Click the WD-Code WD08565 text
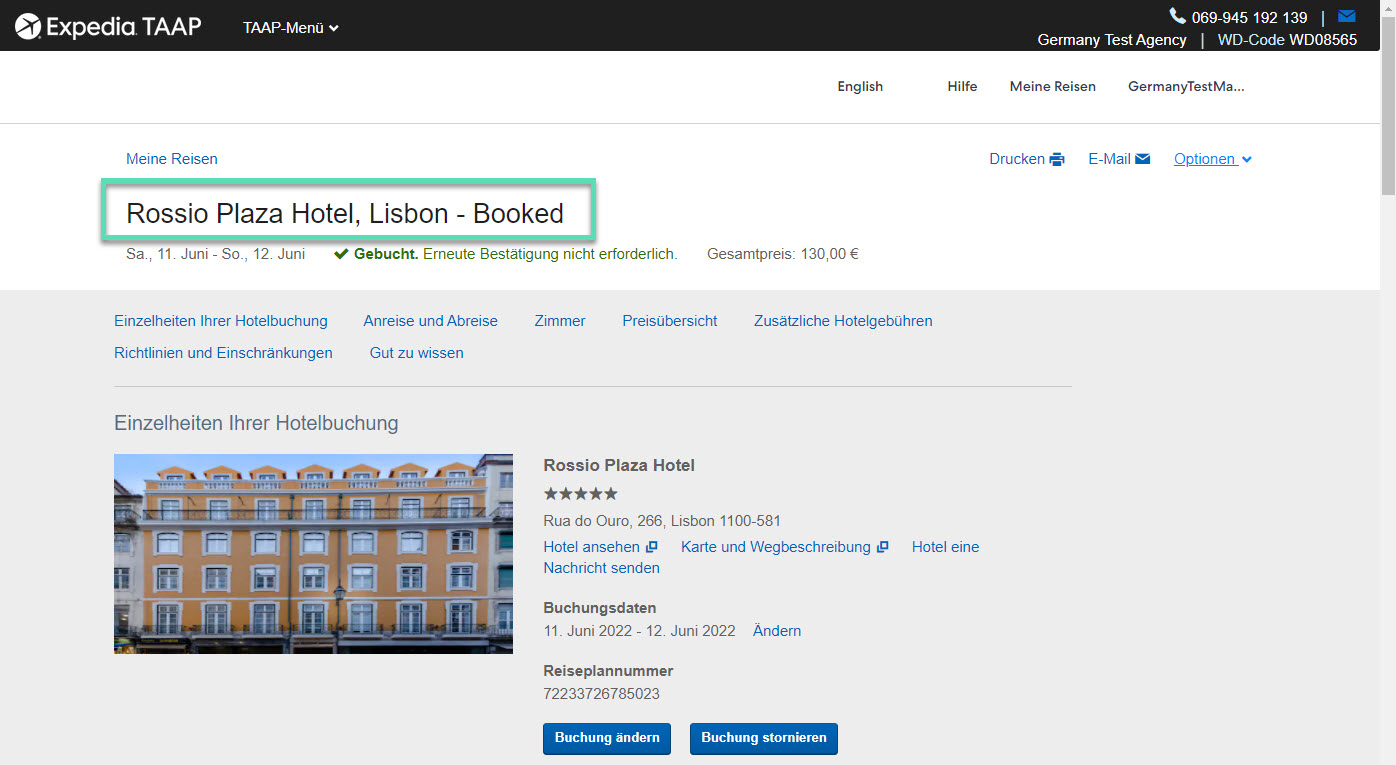 coord(1287,40)
